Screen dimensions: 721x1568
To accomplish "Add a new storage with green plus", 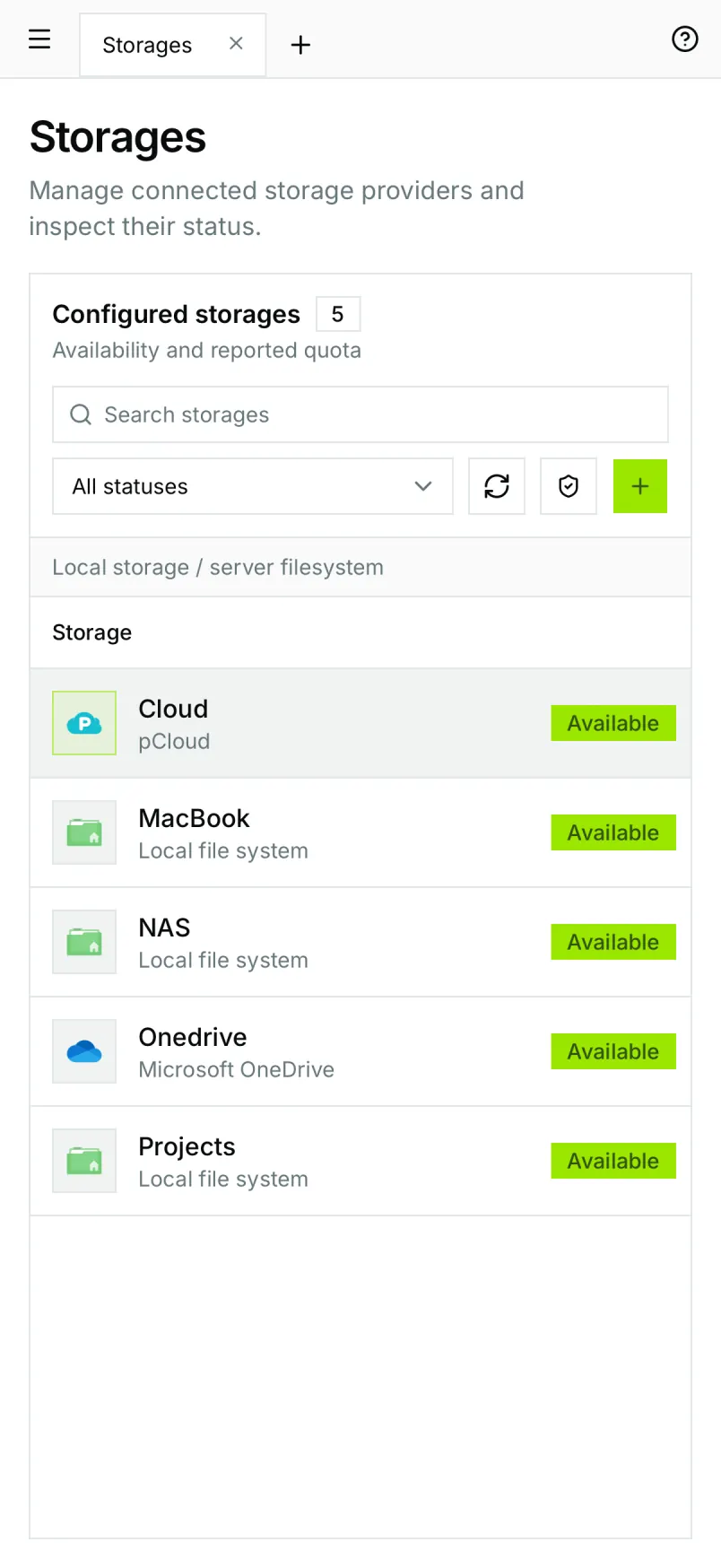I will (x=640, y=486).
